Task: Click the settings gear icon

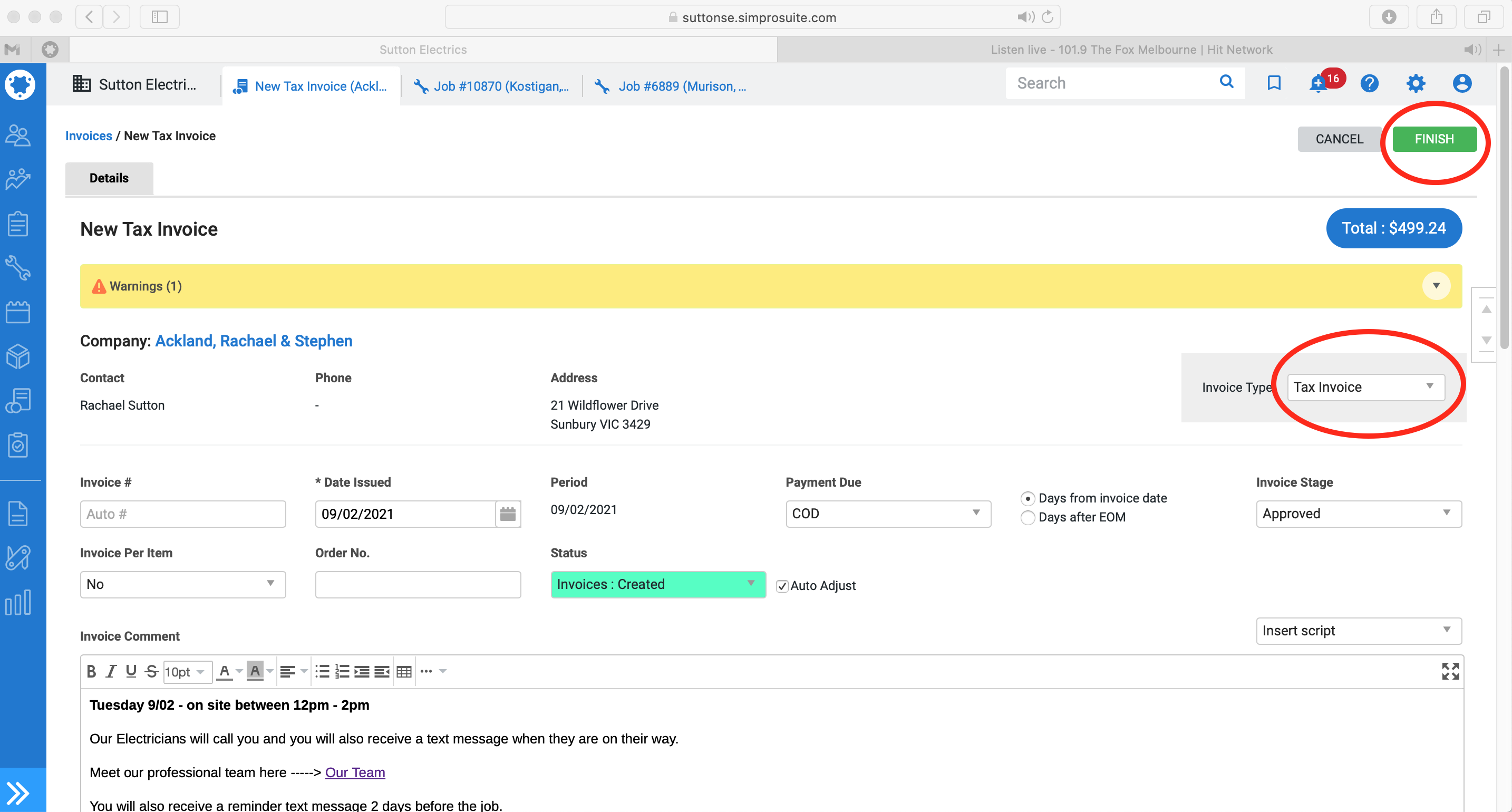Action: click(1416, 83)
